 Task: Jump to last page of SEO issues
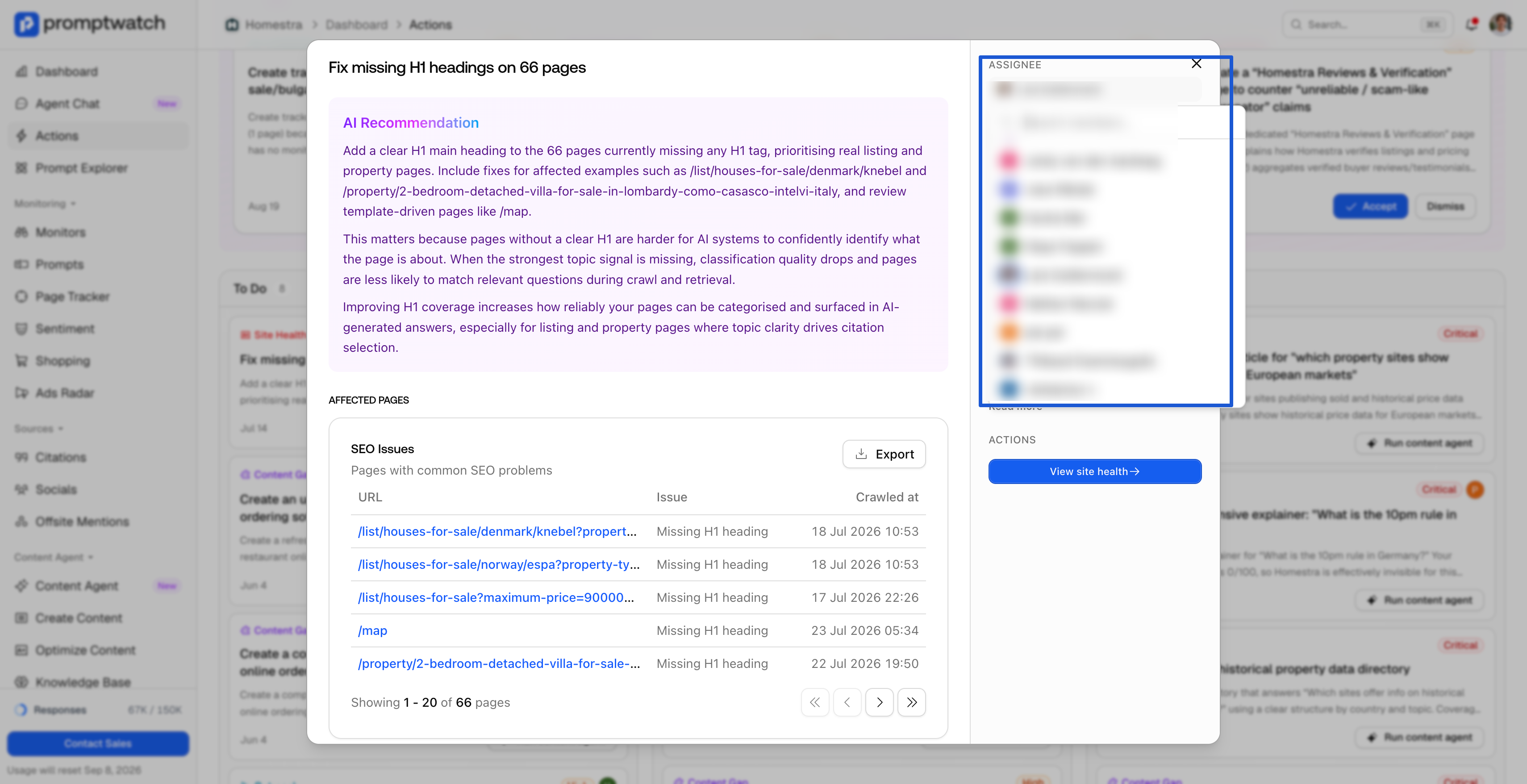(x=911, y=702)
